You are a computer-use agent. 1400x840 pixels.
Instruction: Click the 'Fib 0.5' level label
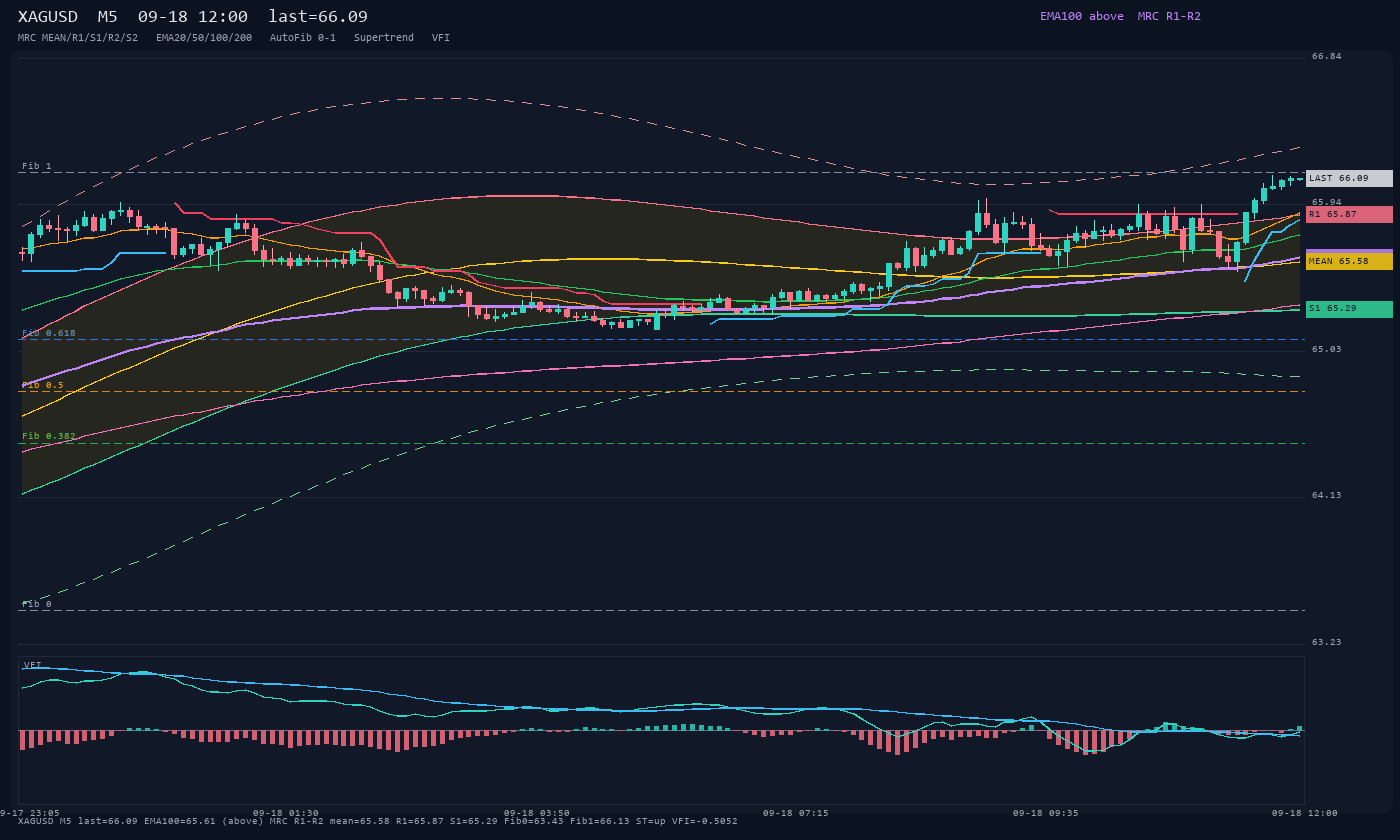tap(43, 385)
